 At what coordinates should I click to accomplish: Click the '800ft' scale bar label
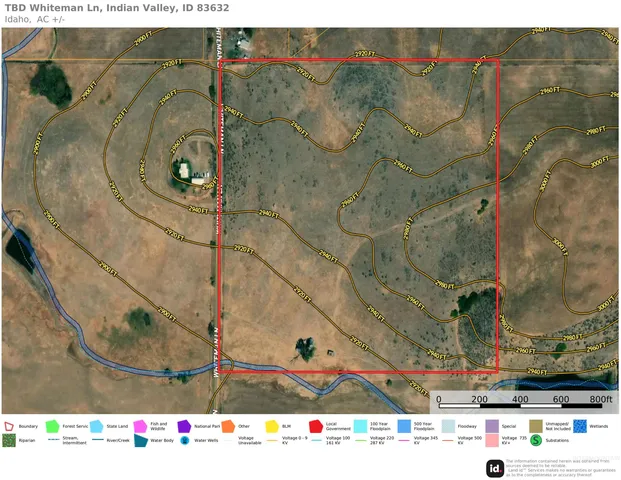pyautogui.click(x=601, y=399)
